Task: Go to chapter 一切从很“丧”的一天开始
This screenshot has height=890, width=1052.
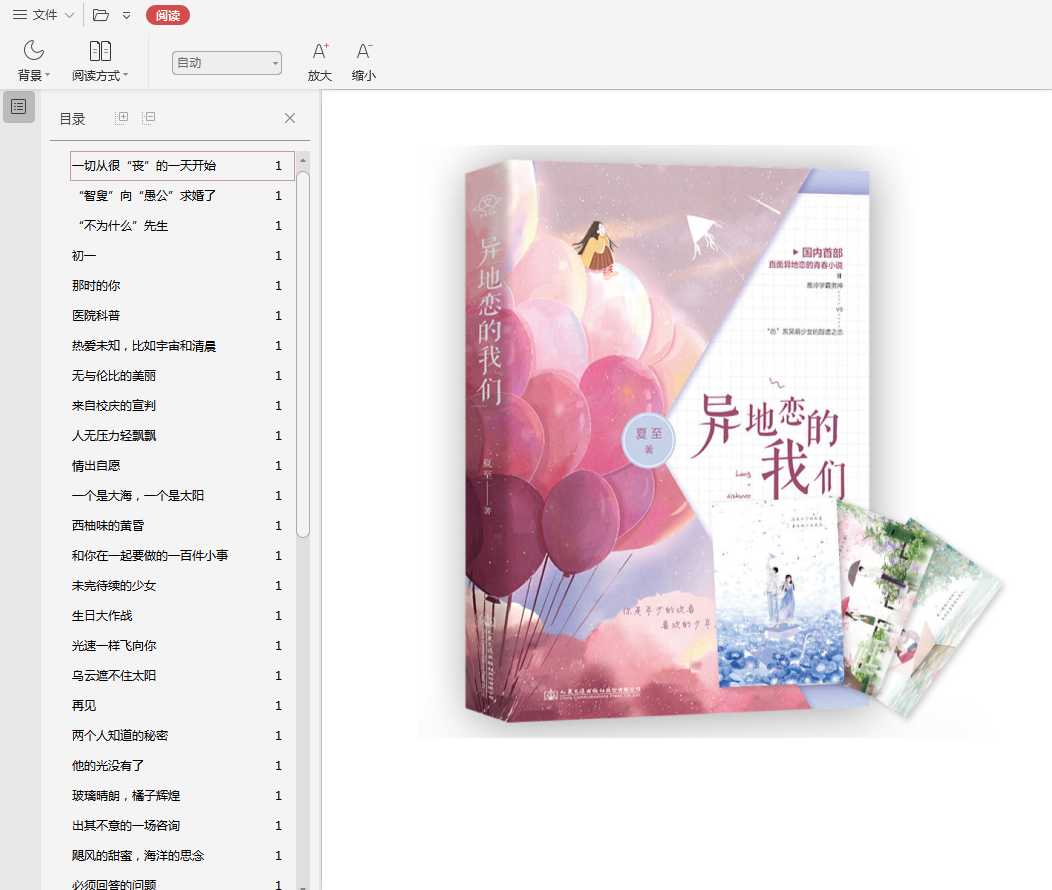Action: [x=182, y=166]
